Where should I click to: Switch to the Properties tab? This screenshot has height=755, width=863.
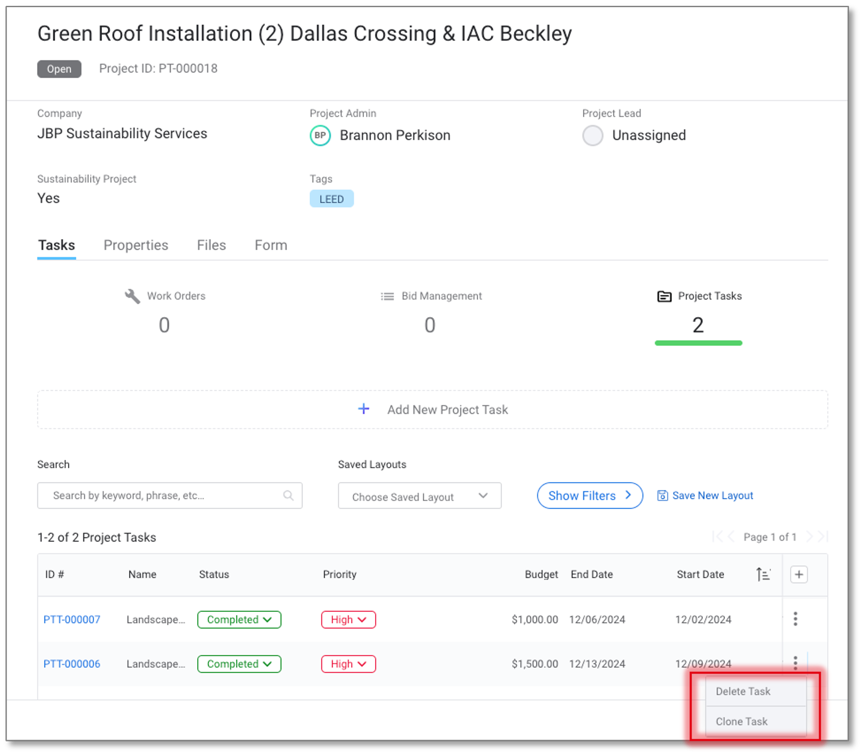(x=136, y=245)
